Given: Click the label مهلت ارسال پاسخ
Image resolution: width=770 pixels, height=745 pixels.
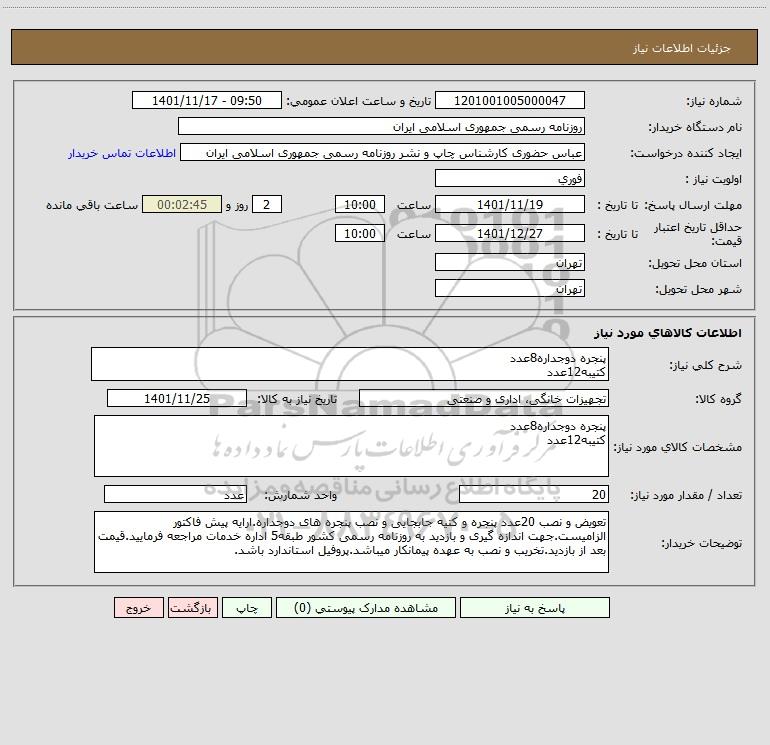Looking at the screenshot, I should pyautogui.click(x=693, y=205).
